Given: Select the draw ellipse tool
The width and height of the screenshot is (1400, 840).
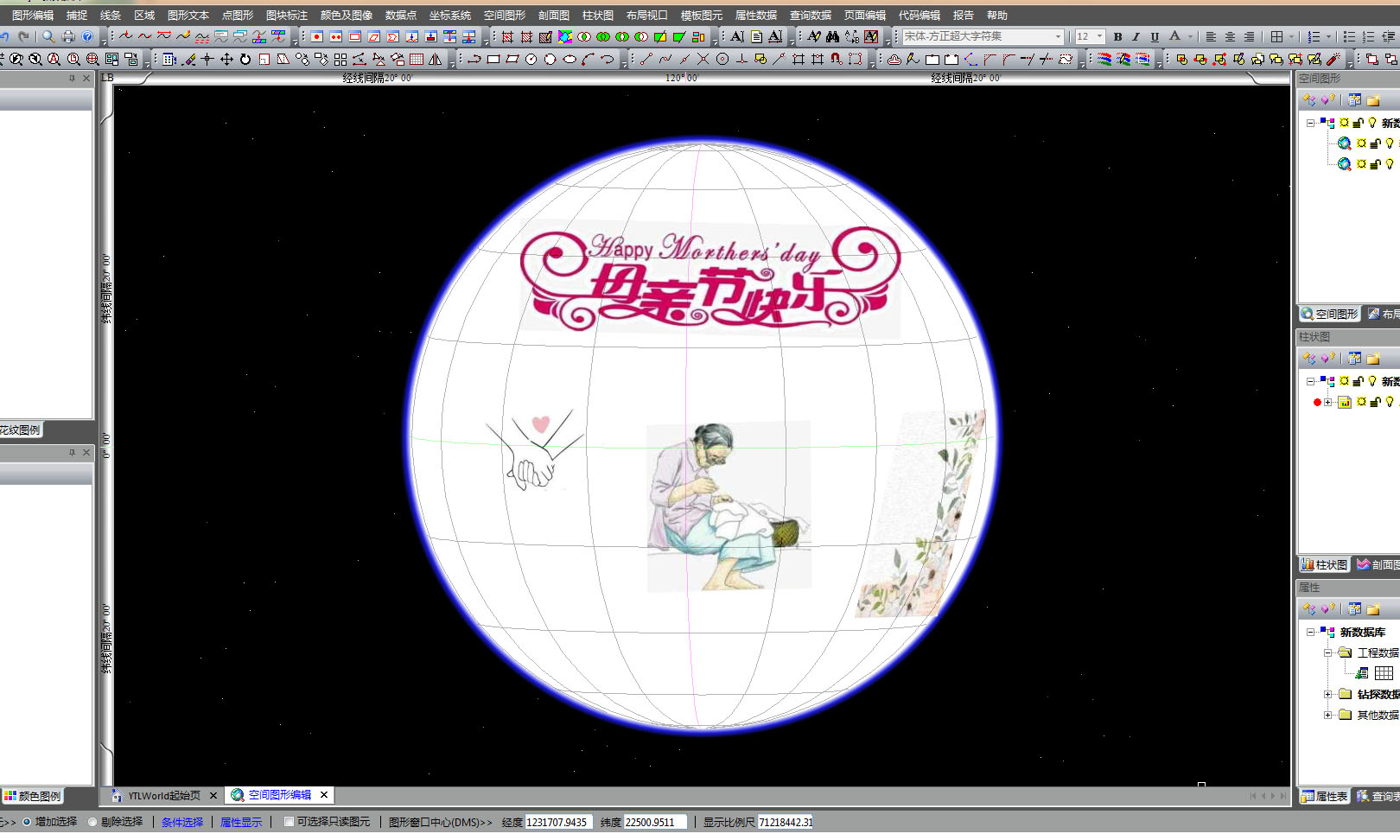Looking at the screenshot, I should (570, 59).
